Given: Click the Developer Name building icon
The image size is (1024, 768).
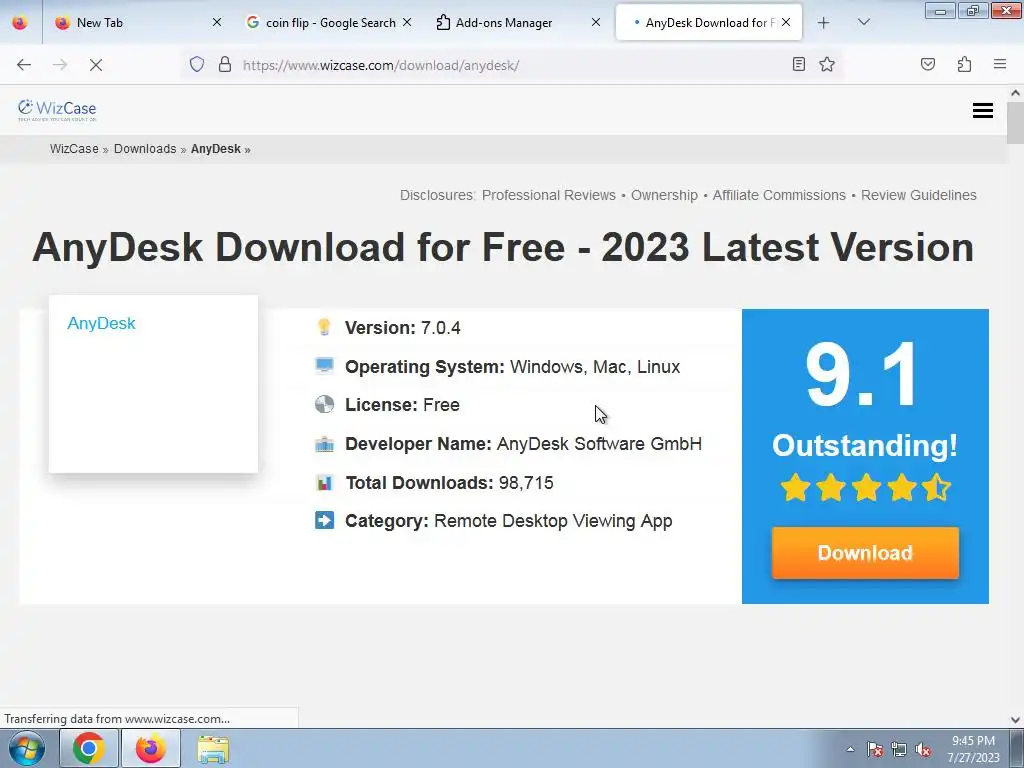Looking at the screenshot, I should tap(324, 444).
